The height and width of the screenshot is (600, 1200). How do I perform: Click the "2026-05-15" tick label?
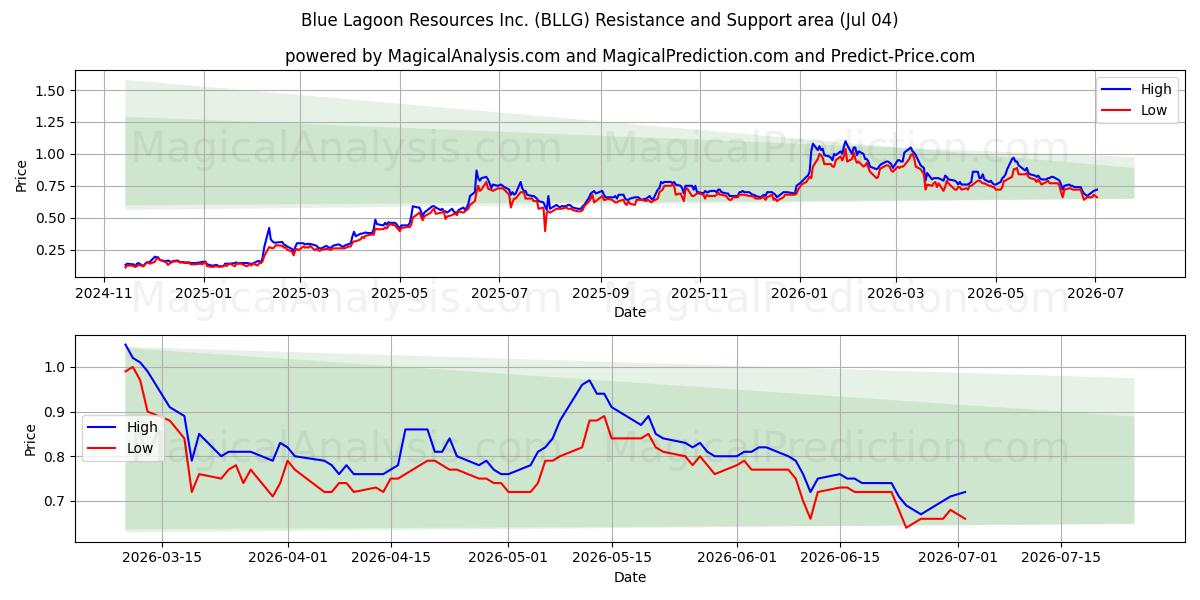tap(611, 558)
